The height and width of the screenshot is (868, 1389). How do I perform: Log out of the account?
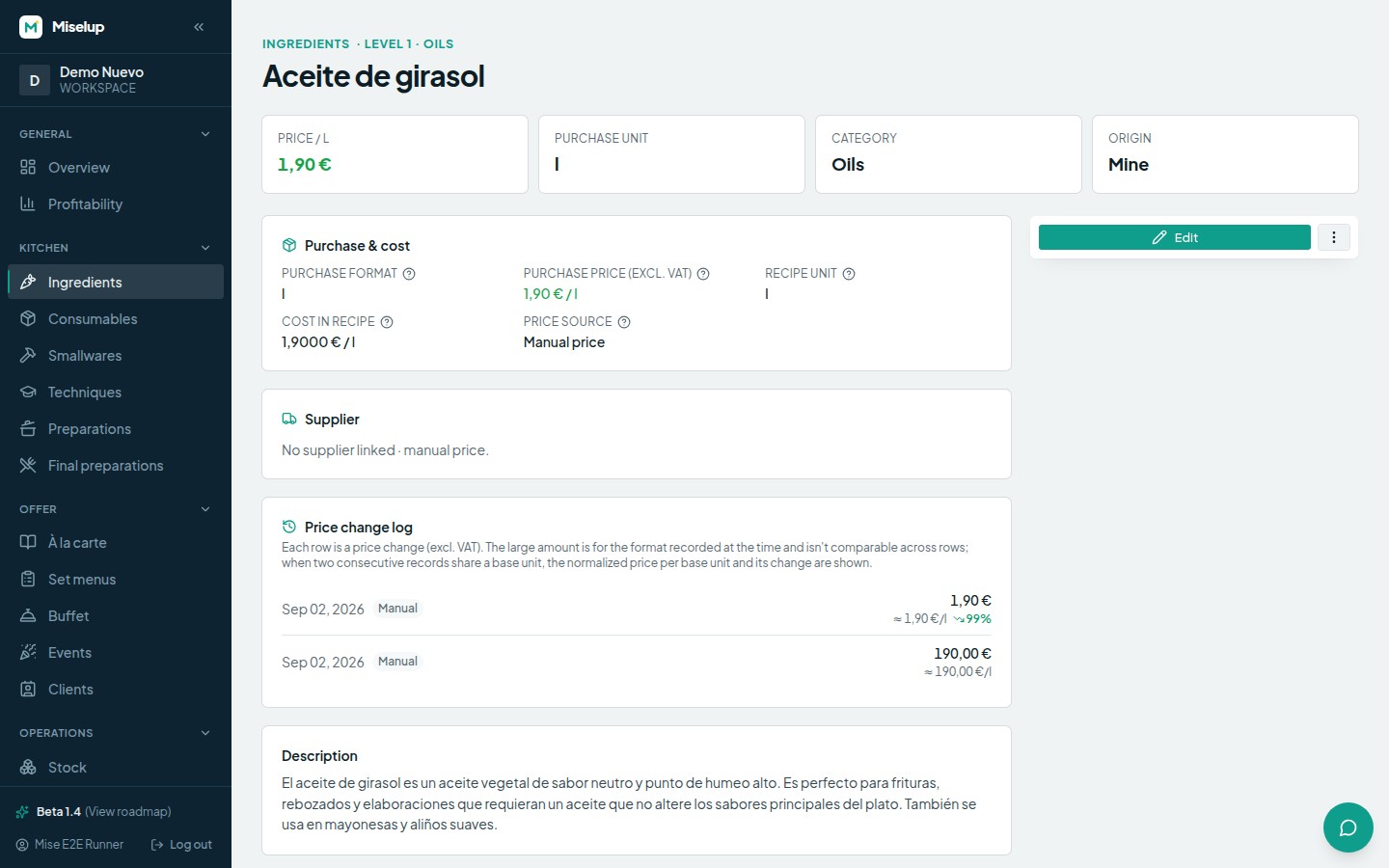click(181, 844)
